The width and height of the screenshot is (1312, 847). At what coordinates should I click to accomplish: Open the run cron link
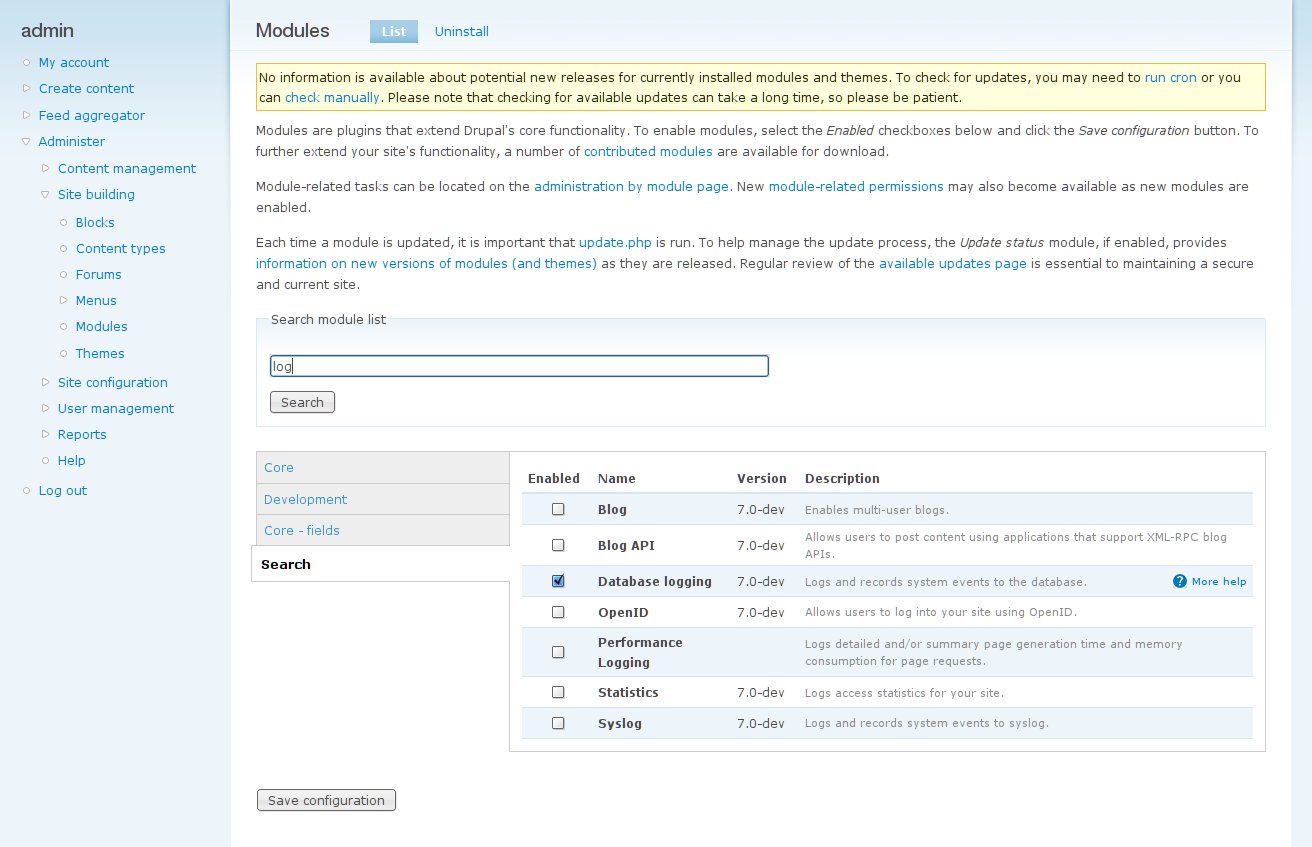1170,77
